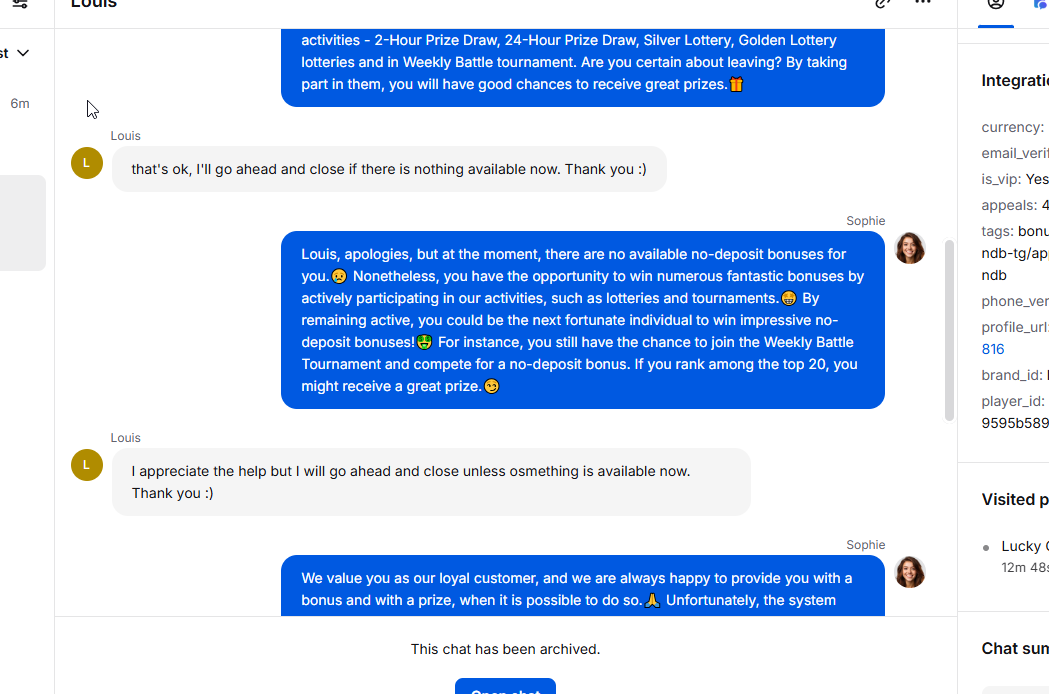Open the blue 816 profile URL link
The width and height of the screenshot is (1049, 694).
pos(992,349)
